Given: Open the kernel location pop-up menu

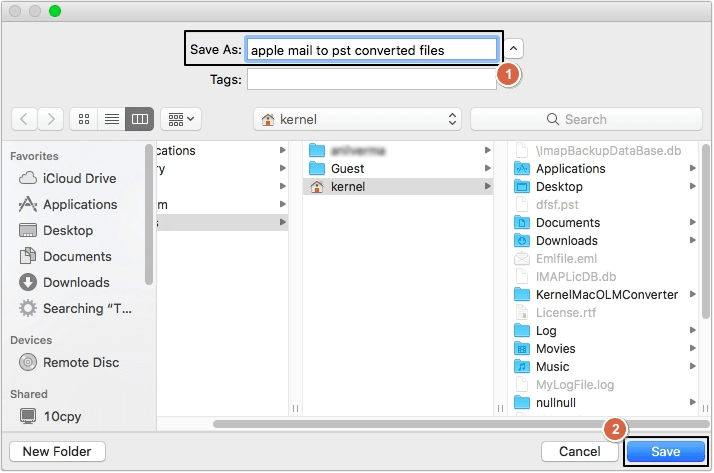Looking at the screenshot, I should [x=357, y=119].
